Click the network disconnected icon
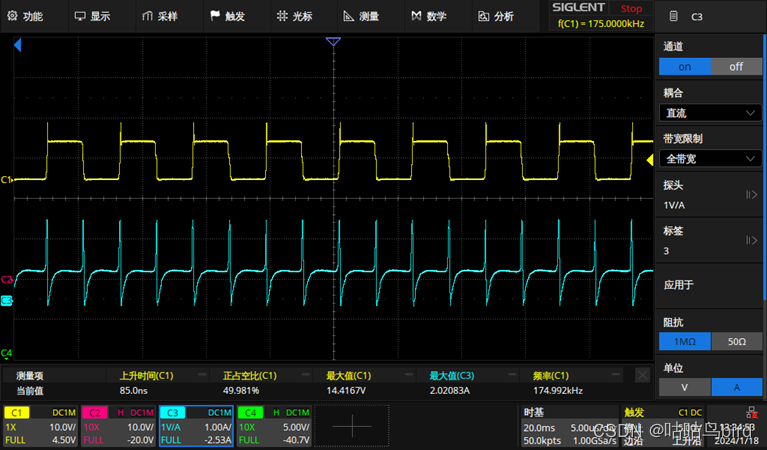Viewport: 767px width, 450px height. tap(752, 413)
